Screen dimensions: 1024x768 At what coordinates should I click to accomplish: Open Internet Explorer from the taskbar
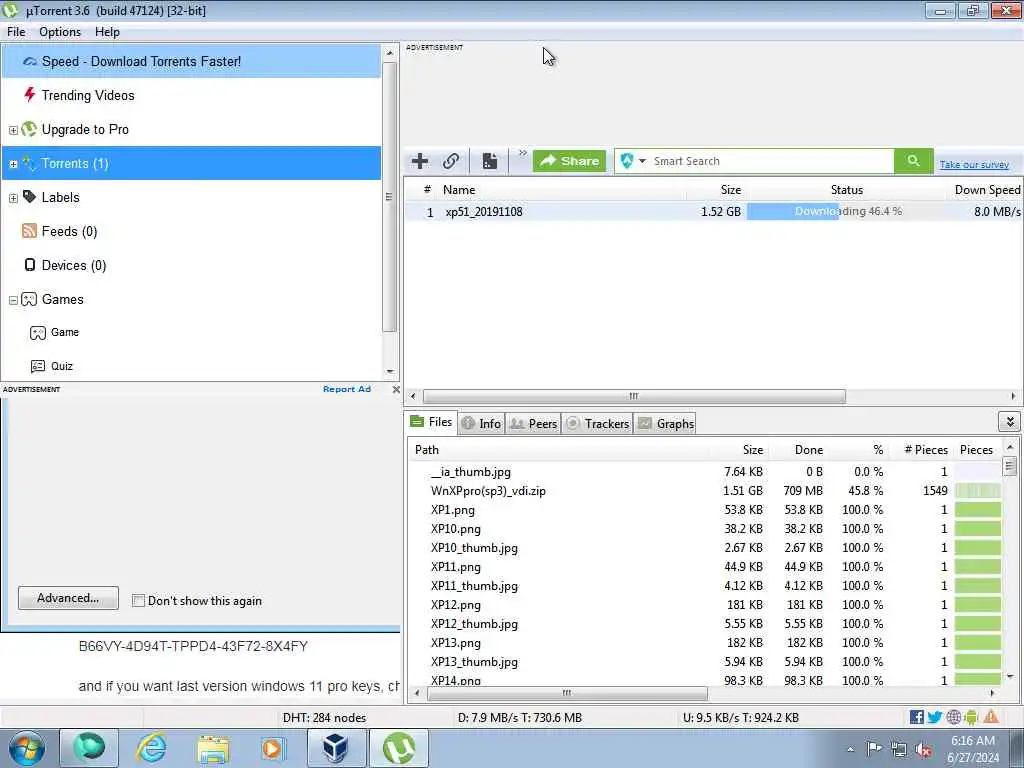(151, 748)
